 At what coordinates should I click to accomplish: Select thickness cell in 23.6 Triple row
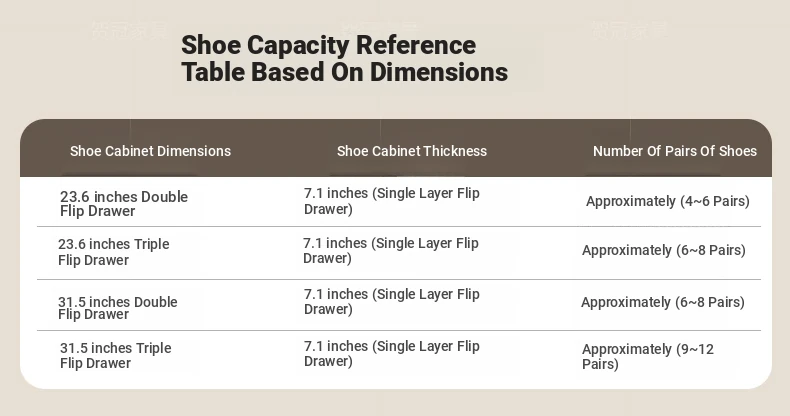point(390,250)
